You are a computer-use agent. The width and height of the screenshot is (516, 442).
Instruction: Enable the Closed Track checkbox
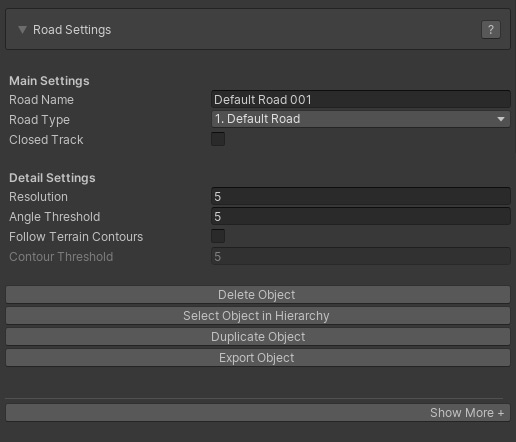pos(218,139)
